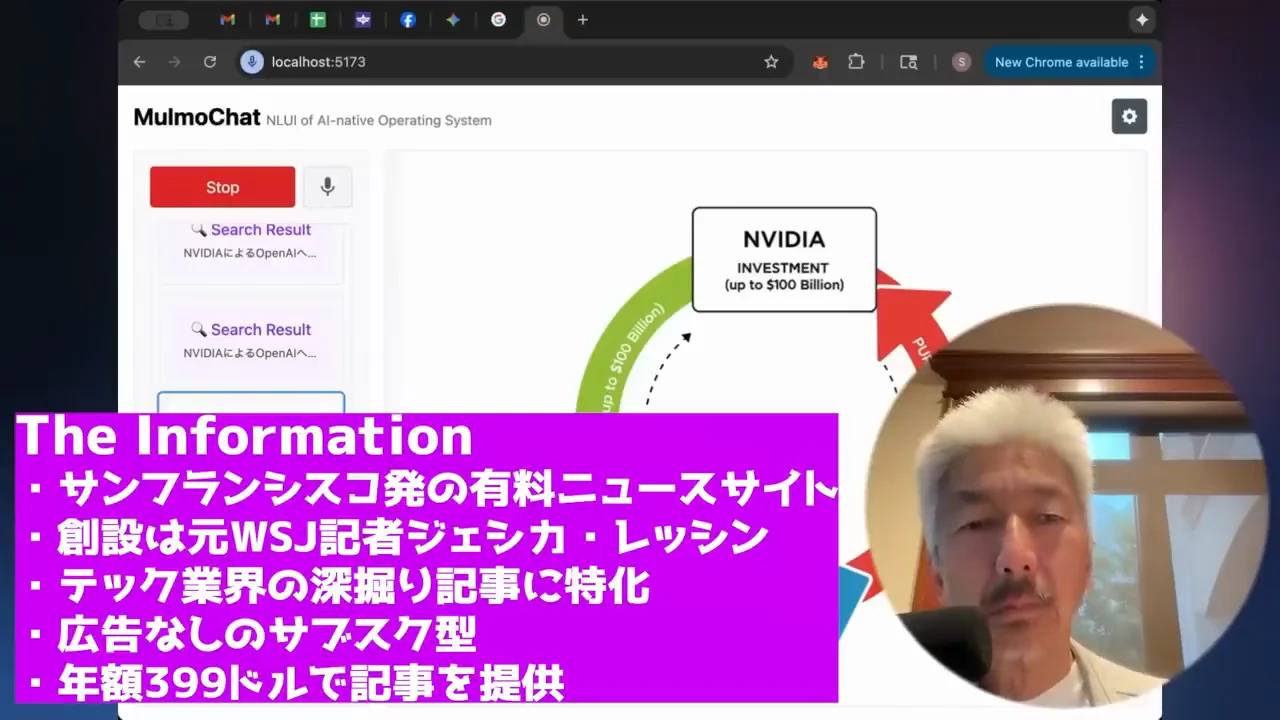Open the second Search Result card
Screen dimensions: 1280x720
(x=250, y=340)
